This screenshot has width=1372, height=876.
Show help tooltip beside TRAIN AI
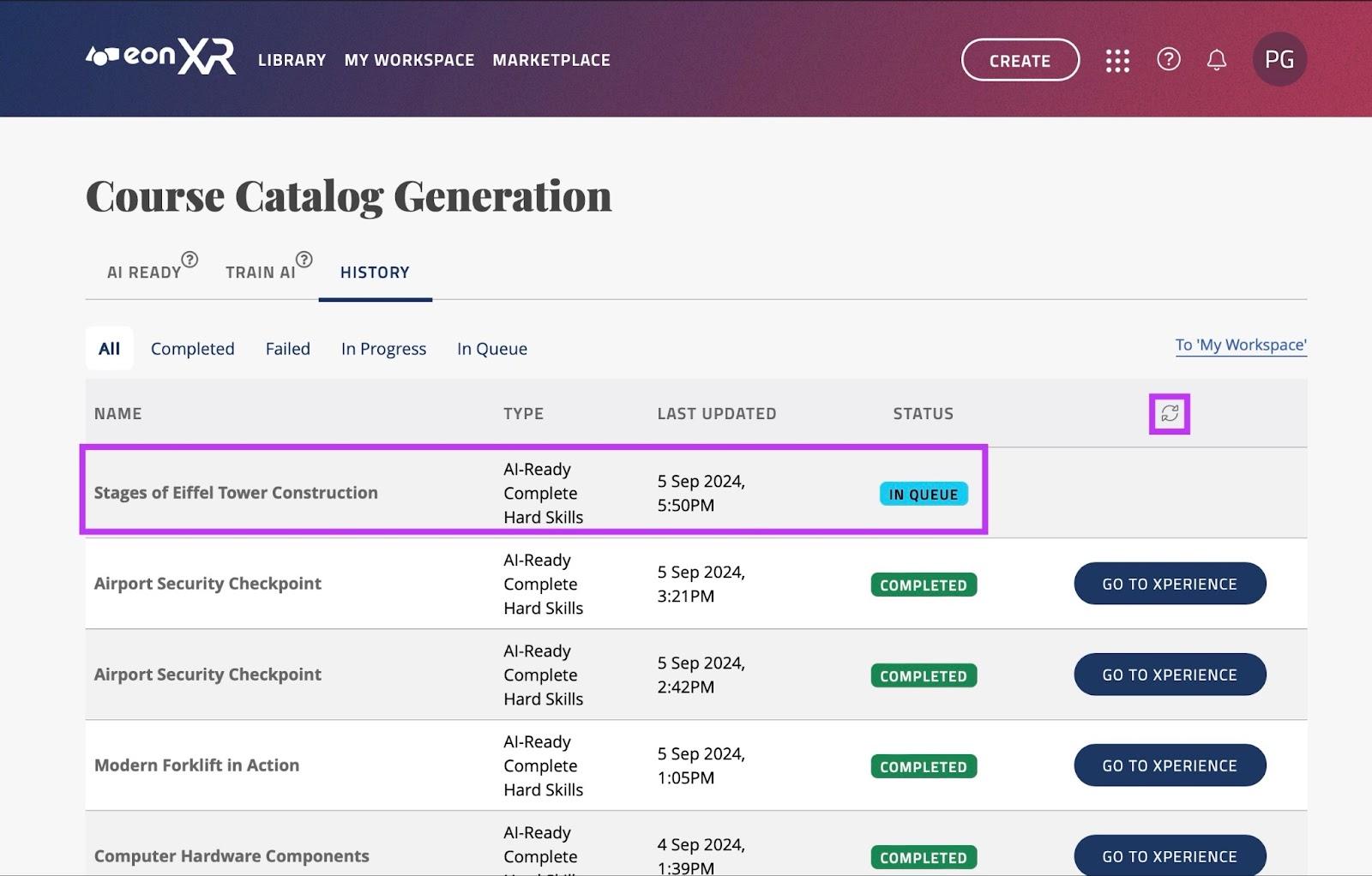point(304,259)
